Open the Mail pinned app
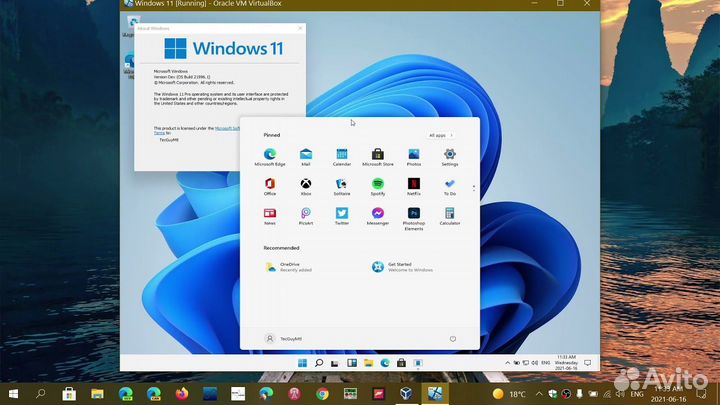The image size is (720, 405). [306, 157]
